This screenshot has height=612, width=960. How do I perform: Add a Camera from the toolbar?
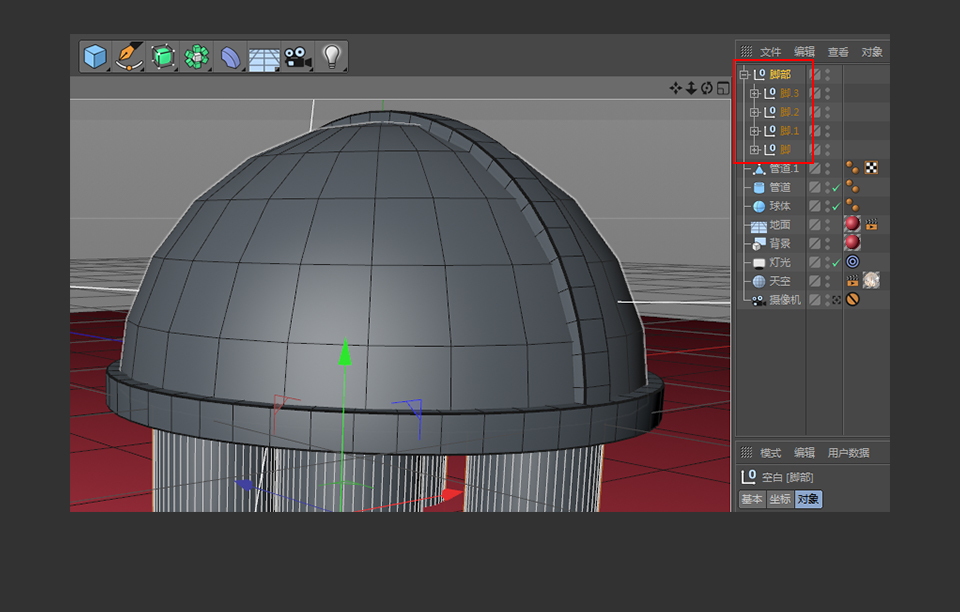coord(299,57)
